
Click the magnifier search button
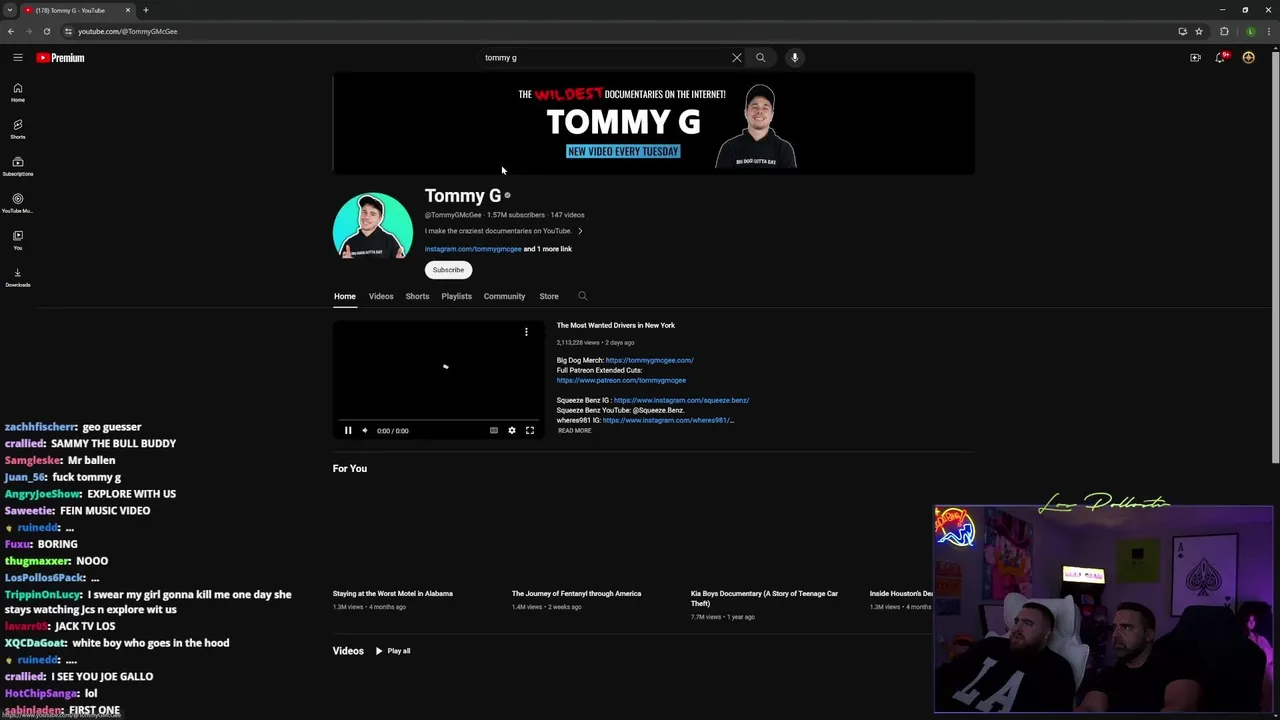coord(760,58)
